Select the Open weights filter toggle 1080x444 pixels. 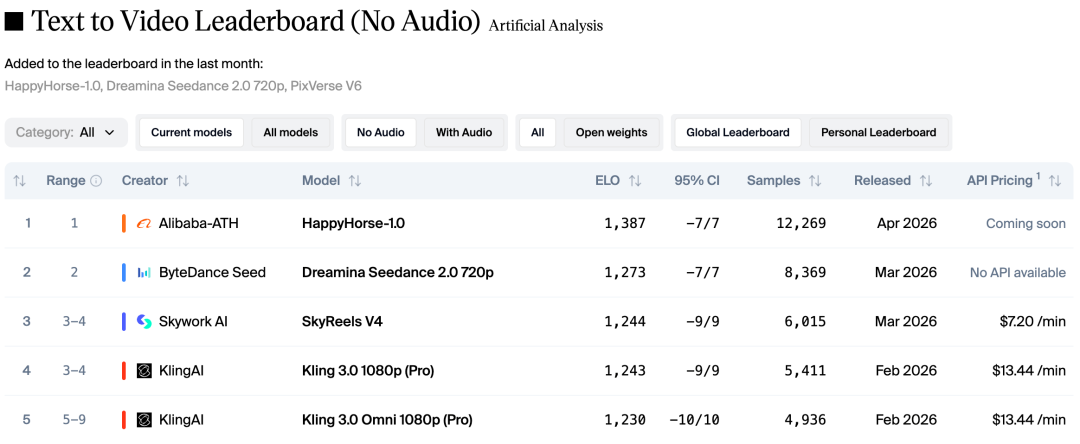point(611,132)
